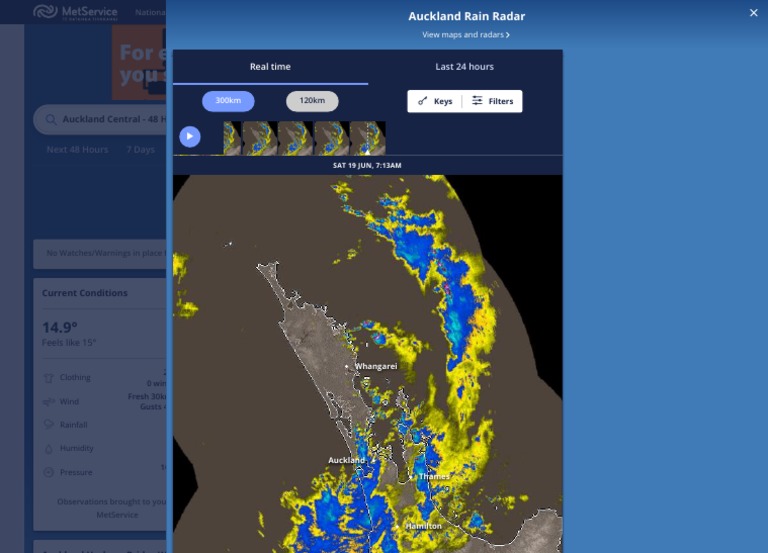This screenshot has width=768, height=553.
Task: Click the key icon on Keys button
Action: pyautogui.click(x=423, y=101)
